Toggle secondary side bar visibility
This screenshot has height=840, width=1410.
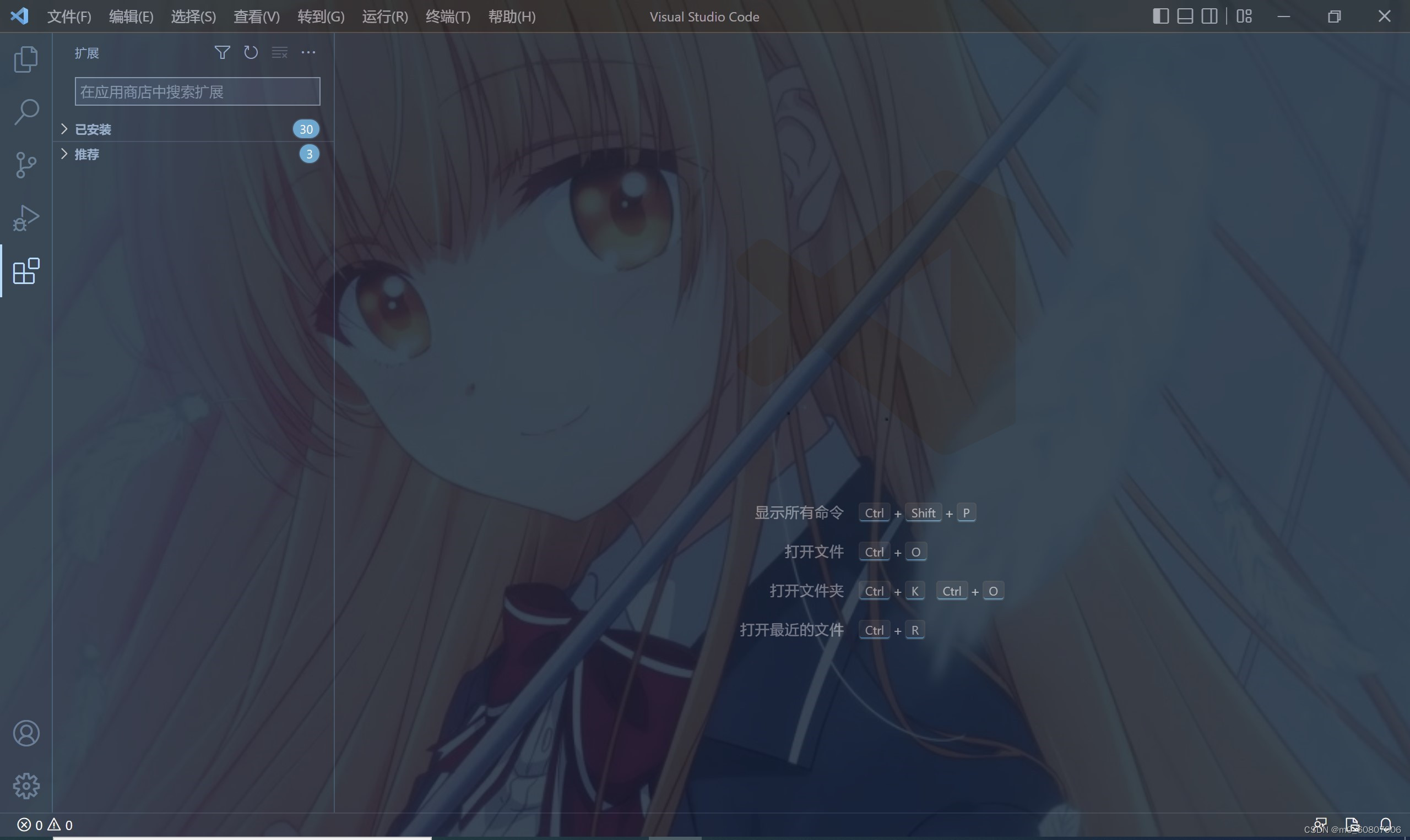(x=1209, y=16)
